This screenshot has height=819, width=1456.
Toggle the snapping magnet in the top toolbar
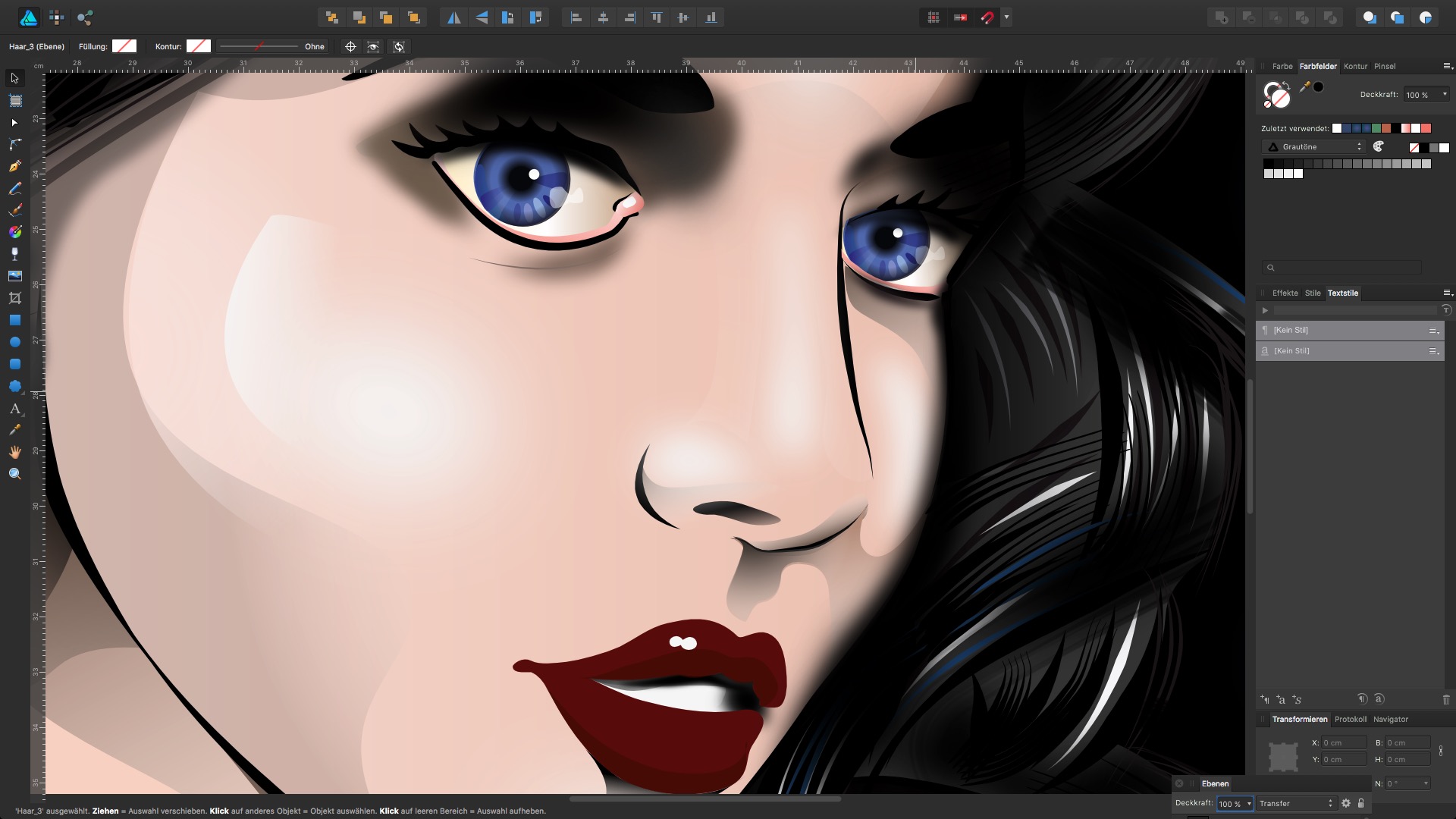[x=987, y=17]
